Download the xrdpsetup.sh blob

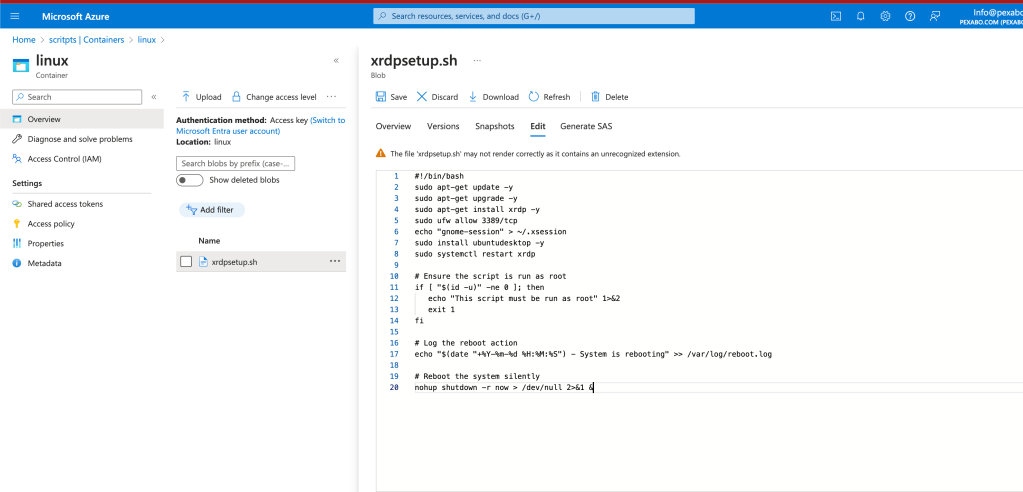(x=493, y=97)
